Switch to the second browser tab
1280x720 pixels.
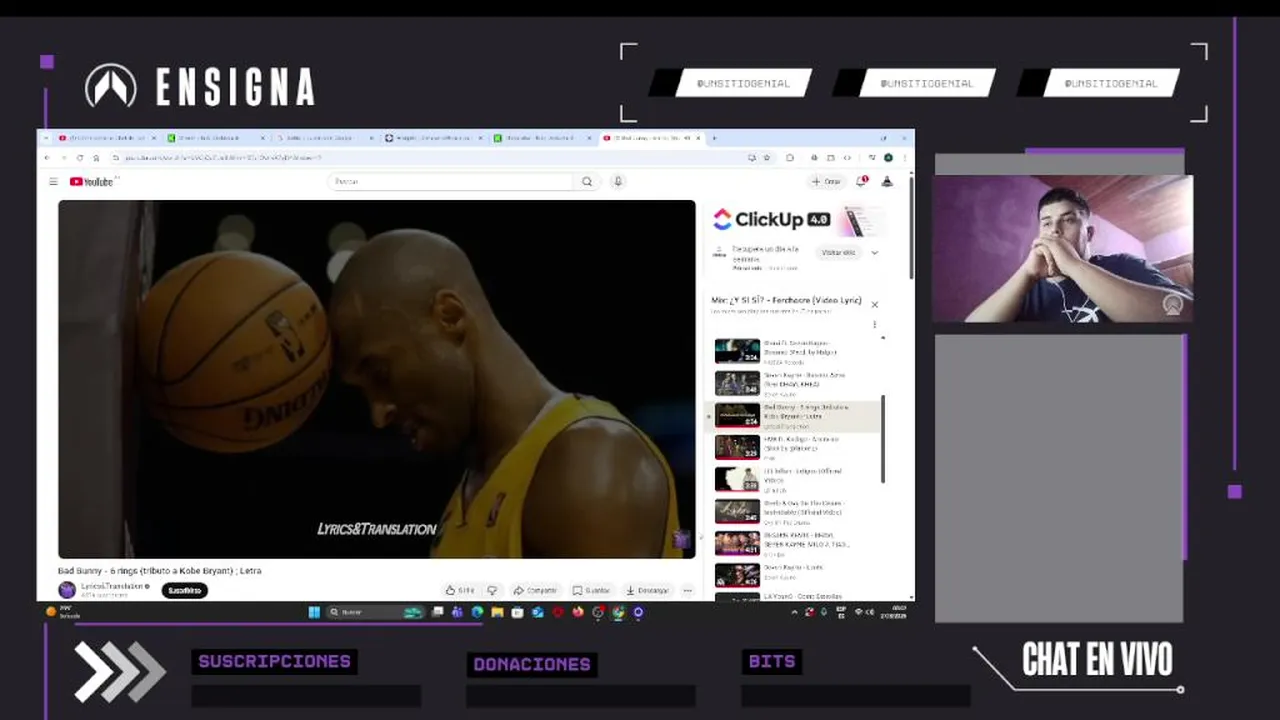pos(216,138)
